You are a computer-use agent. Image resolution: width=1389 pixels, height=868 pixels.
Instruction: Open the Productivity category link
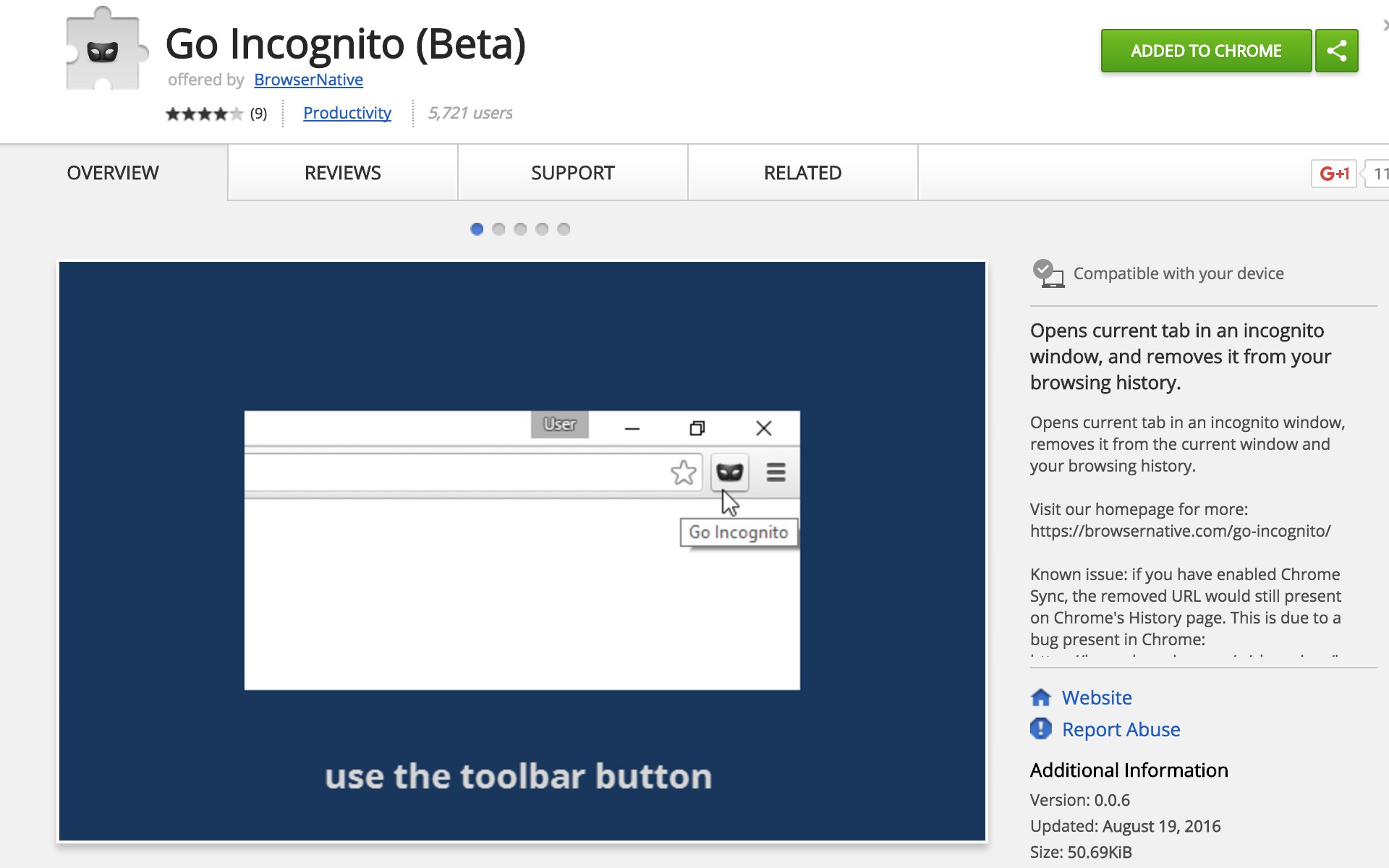click(x=347, y=113)
